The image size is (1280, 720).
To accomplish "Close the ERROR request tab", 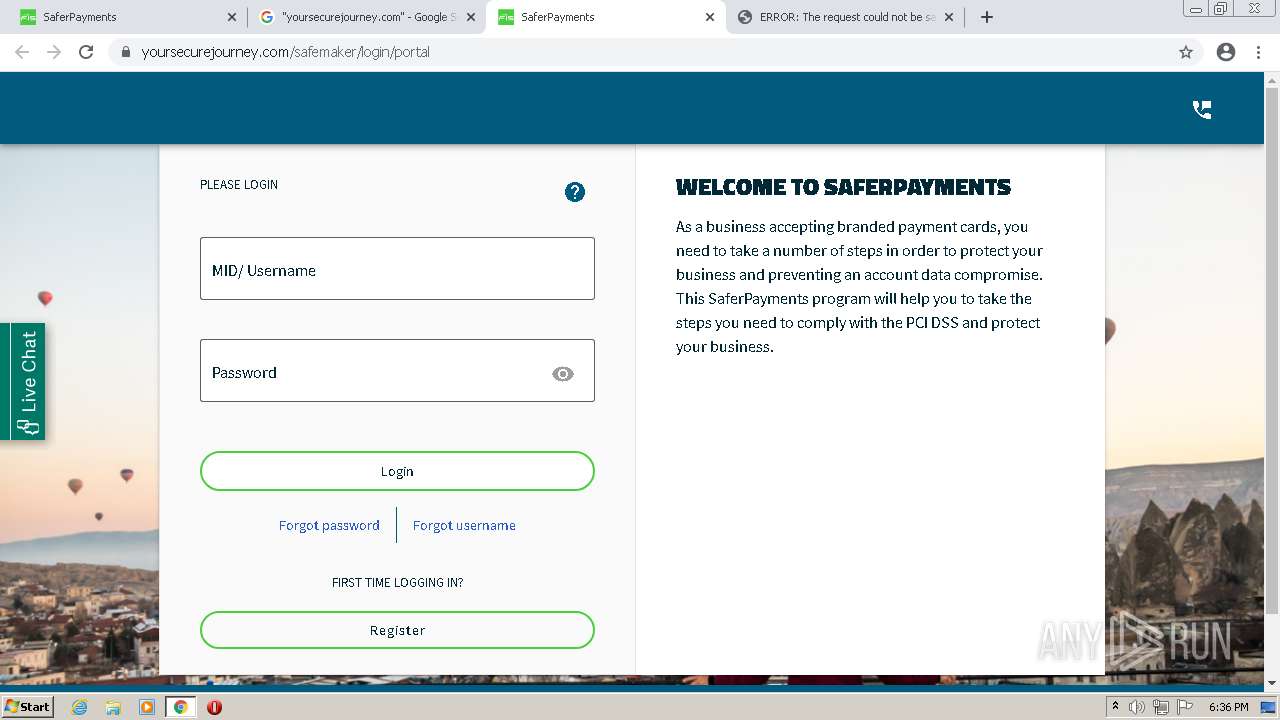I will pyautogui.click(x=949, y=17).
